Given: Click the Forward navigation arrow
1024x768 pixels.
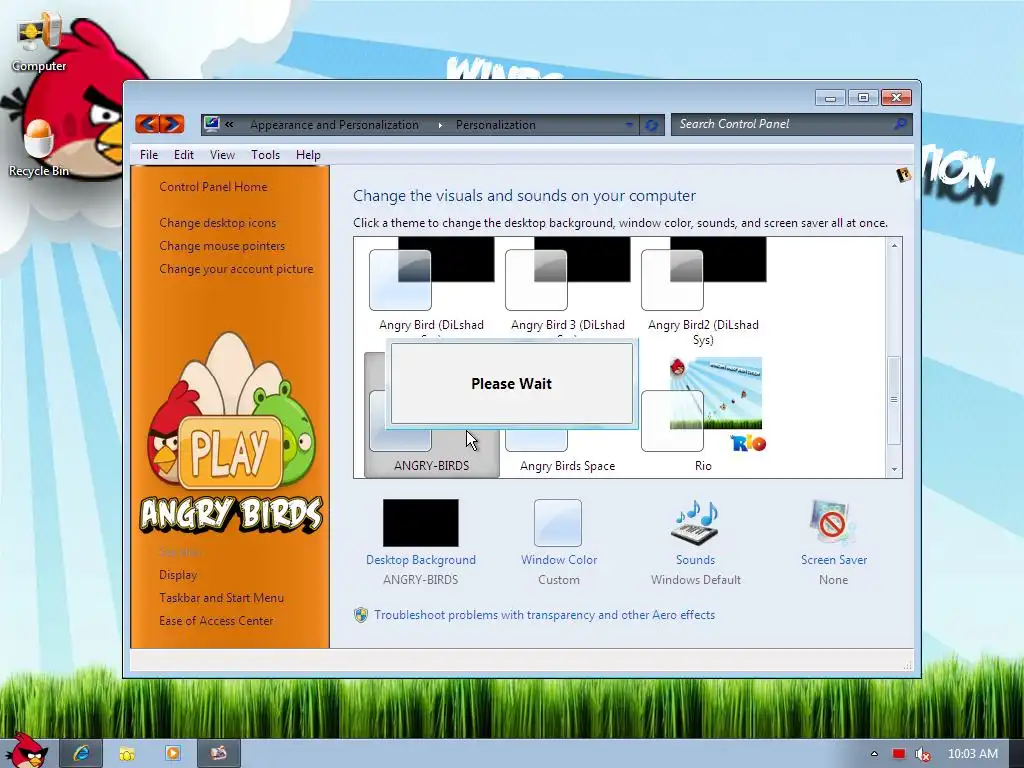Looking at the screenshot, I should [x=172, y=123].
